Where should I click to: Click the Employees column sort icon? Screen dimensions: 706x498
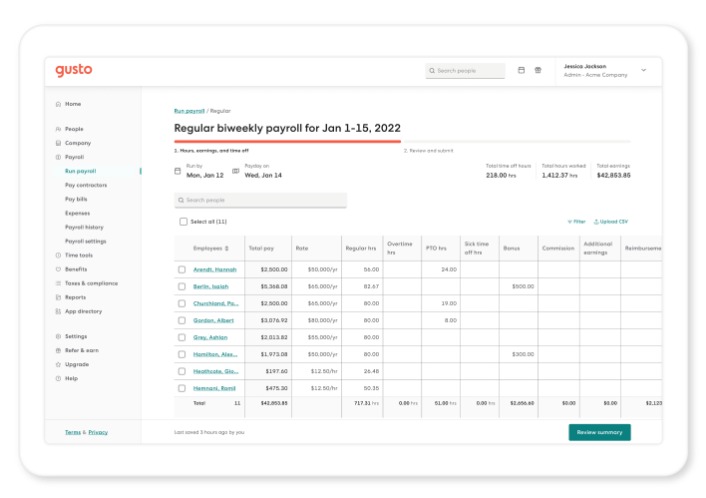(x=226, y=249)
